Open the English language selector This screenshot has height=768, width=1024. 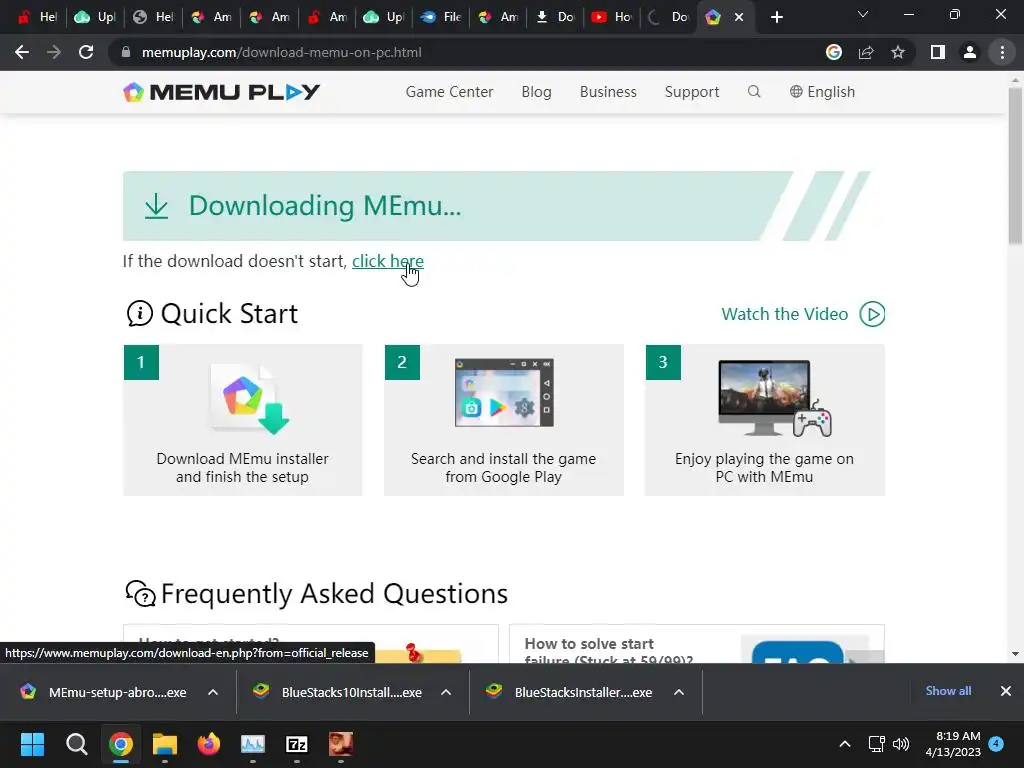pos(822,91)
